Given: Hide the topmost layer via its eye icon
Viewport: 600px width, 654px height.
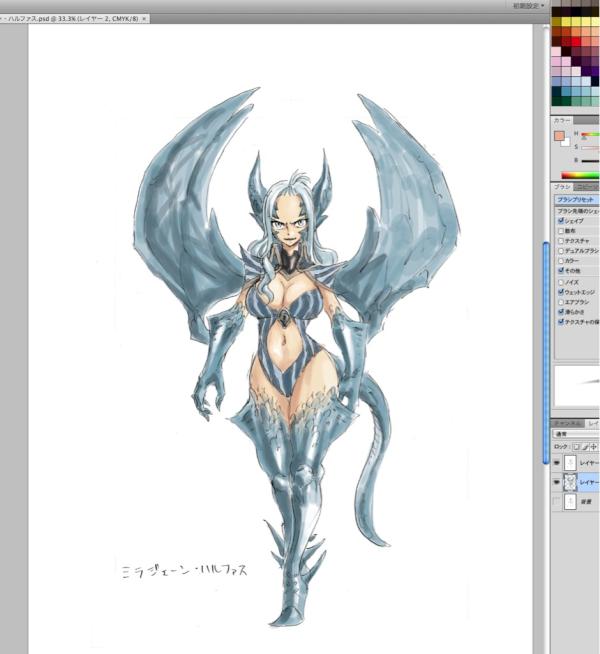Looking at the screenshot, I should (557, 463).
